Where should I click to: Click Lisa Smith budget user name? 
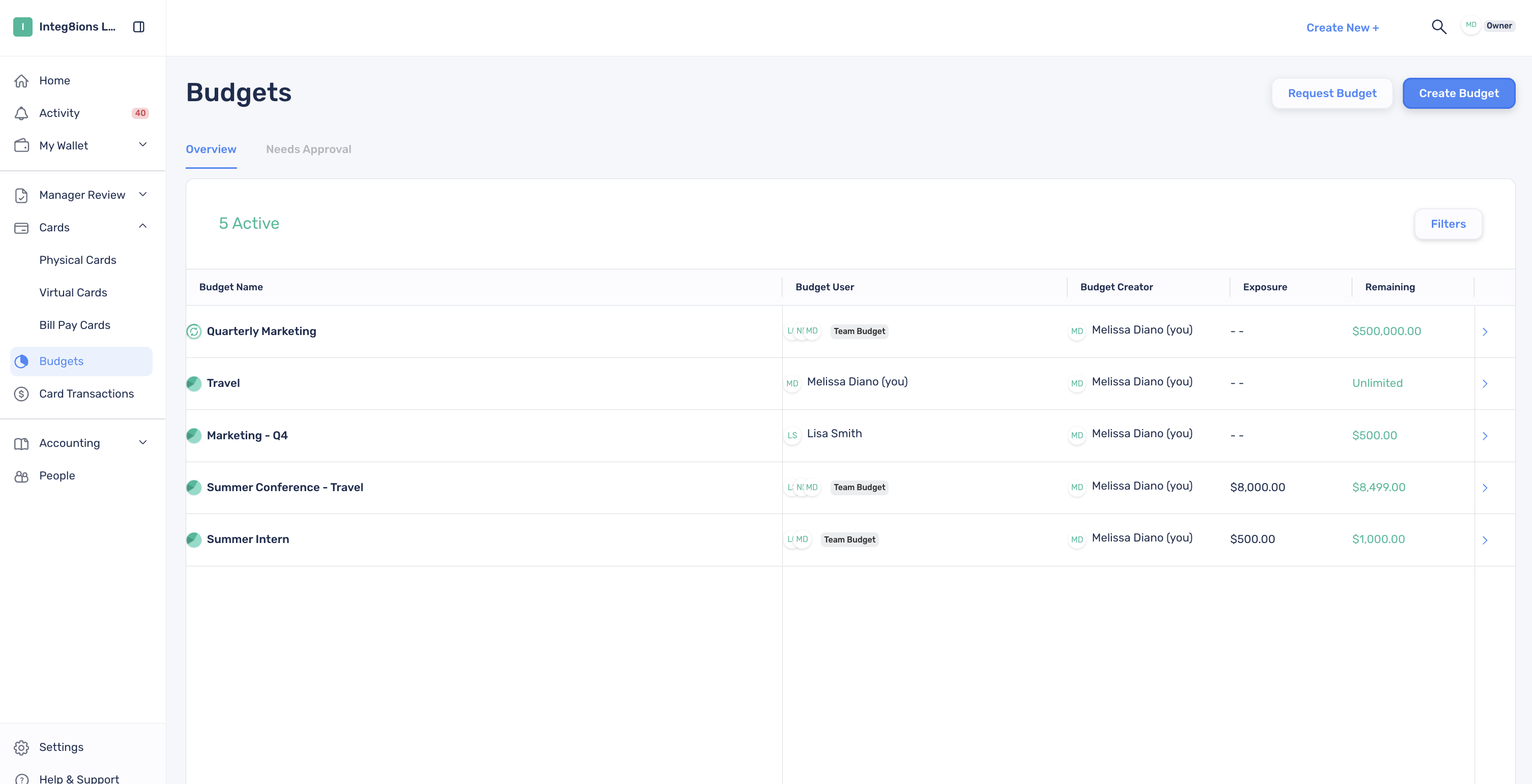click(834, 434)
